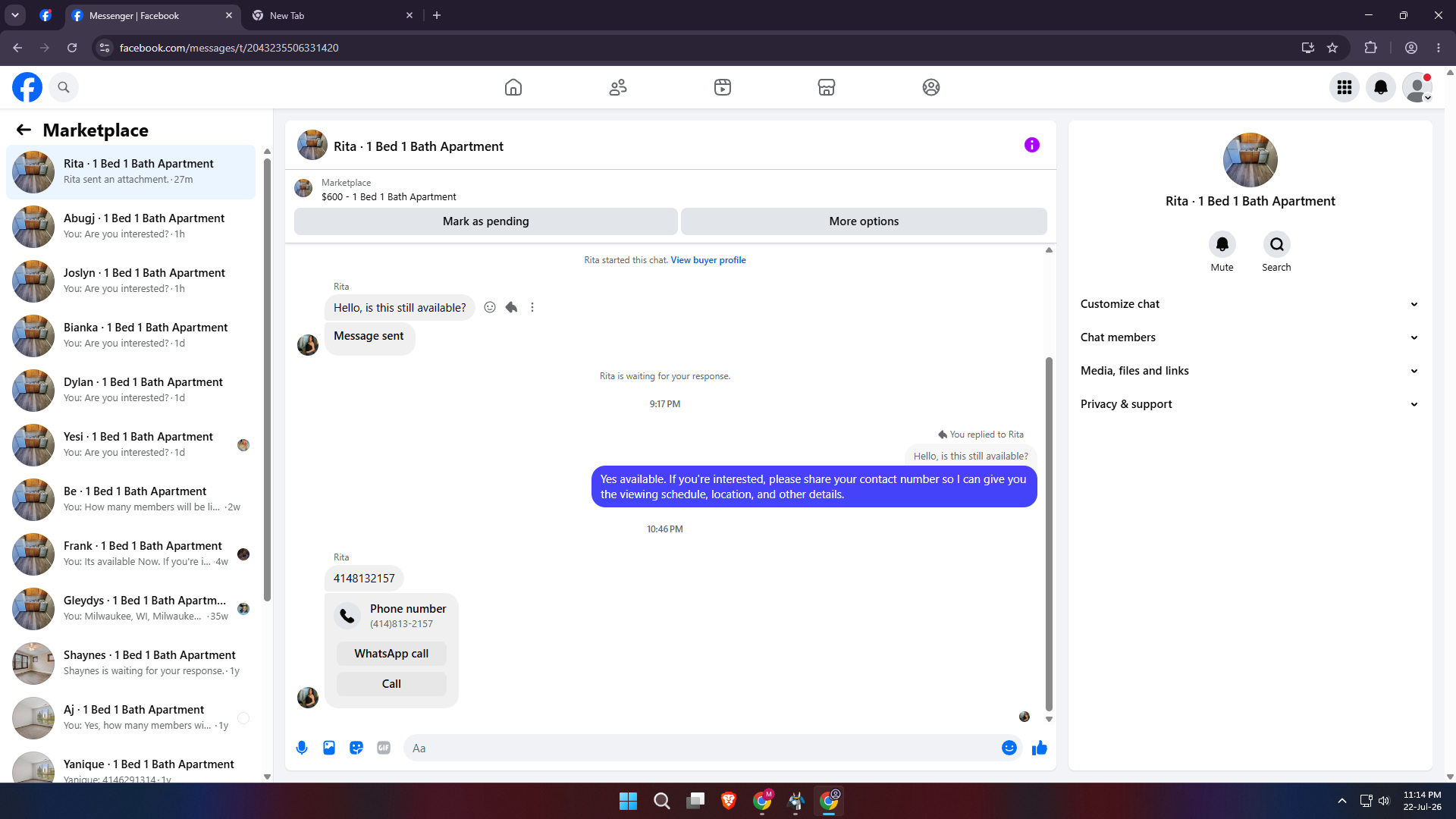Attach a file with the image icon
Image resolution: width=1456 pixels, height=819 pixels.
pos(329,748)
